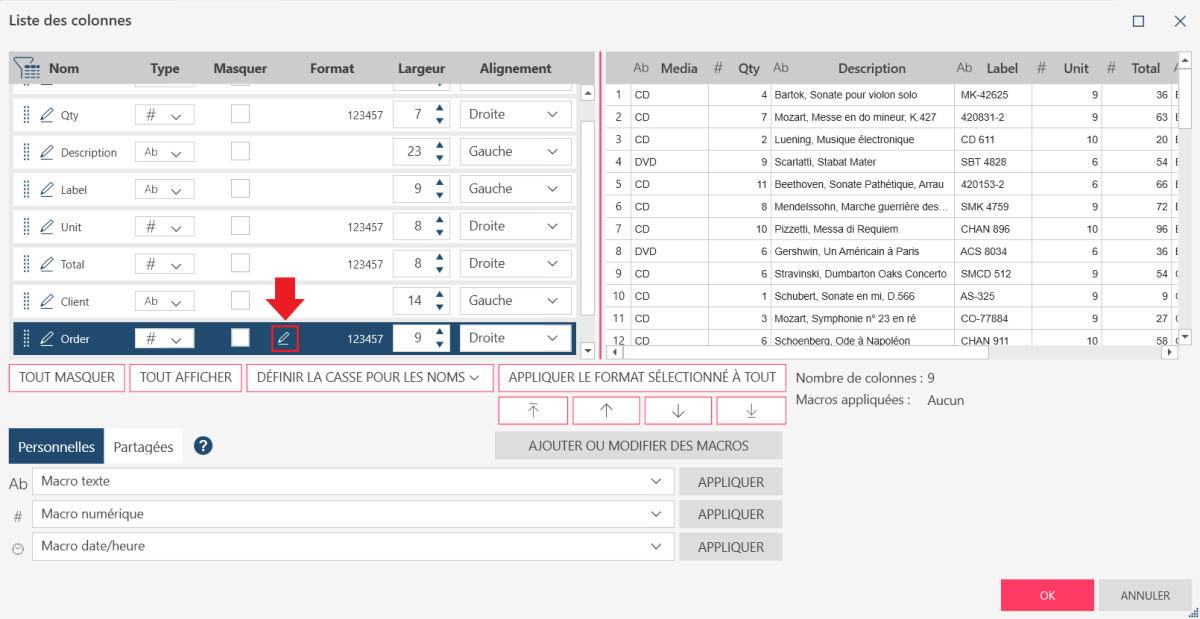The image size is (1200, 619).
Task: Edit the Order column name pencil icon
Action: point(46,339)
